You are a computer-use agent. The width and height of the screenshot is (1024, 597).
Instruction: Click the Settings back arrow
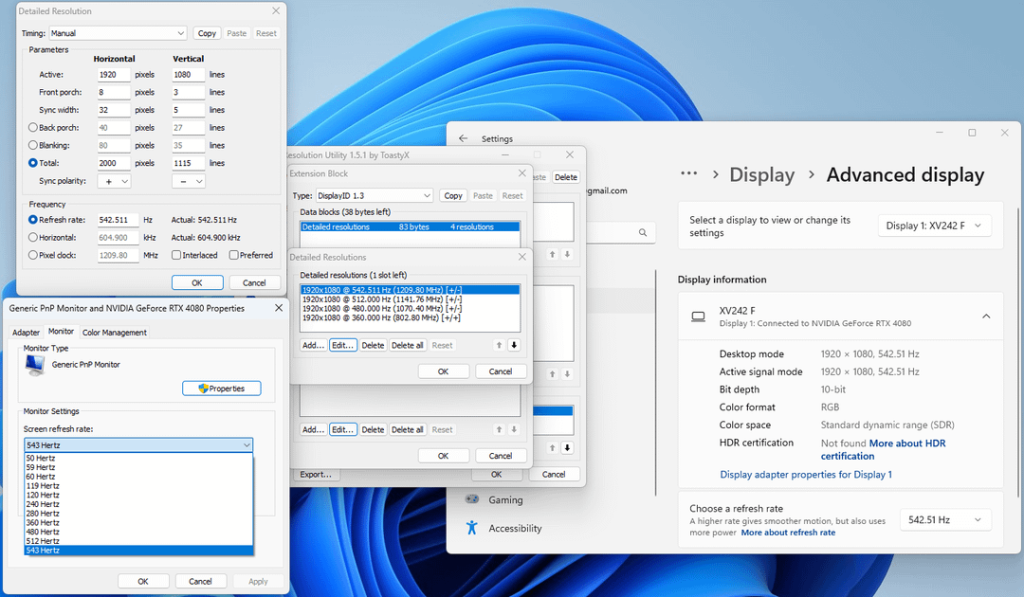[463, 139]
